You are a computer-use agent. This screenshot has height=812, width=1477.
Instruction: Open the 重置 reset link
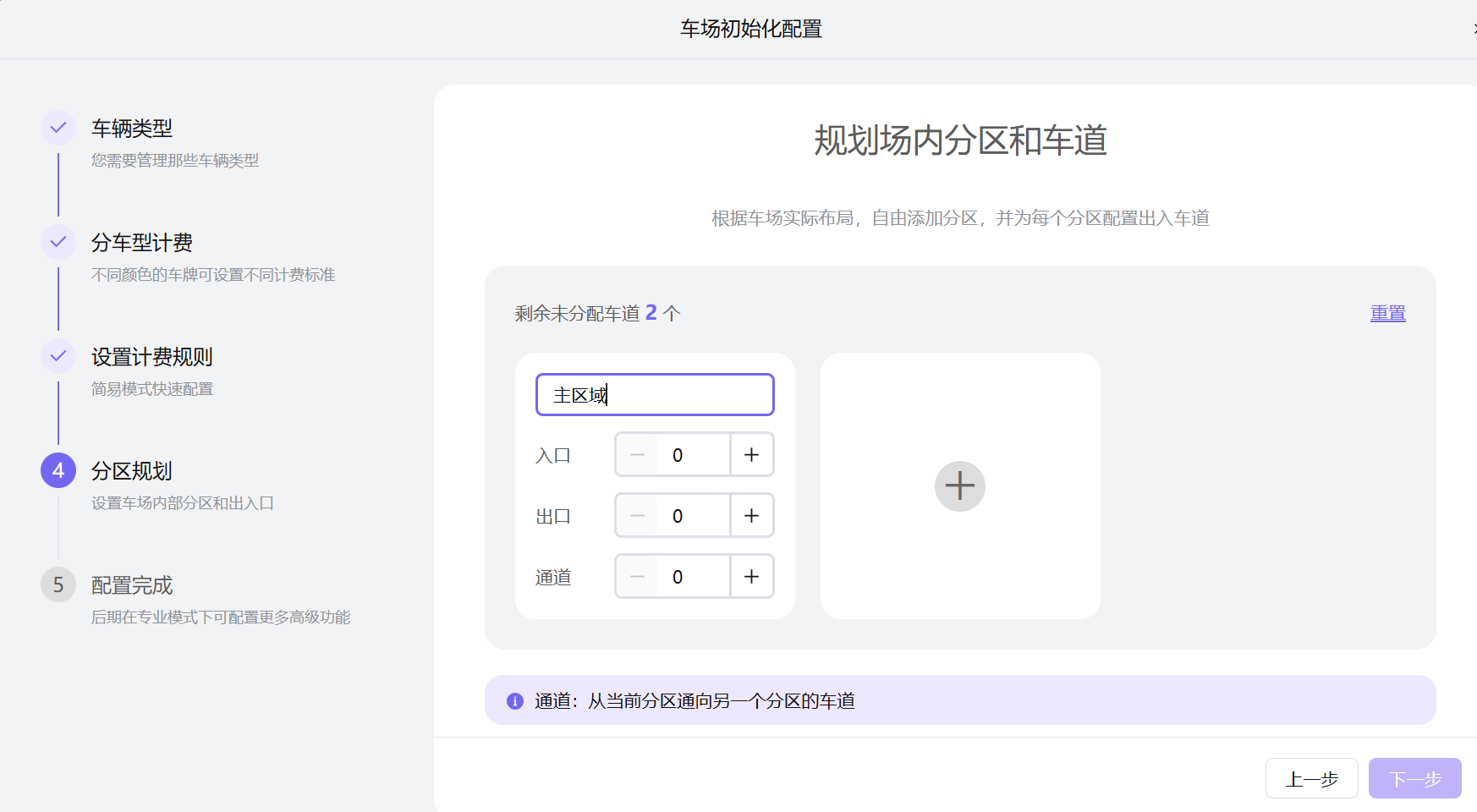(1387, 312)
